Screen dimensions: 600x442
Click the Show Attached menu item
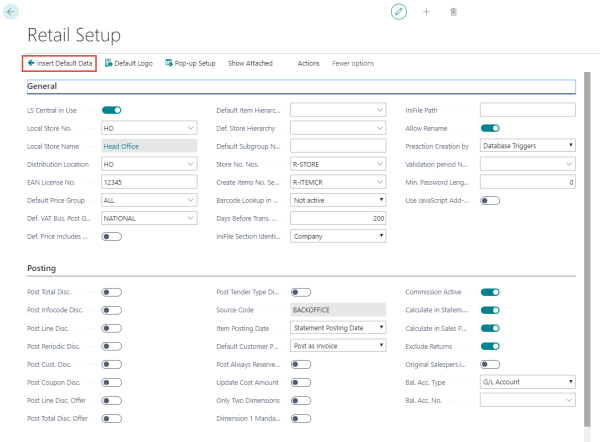(250, 63)
